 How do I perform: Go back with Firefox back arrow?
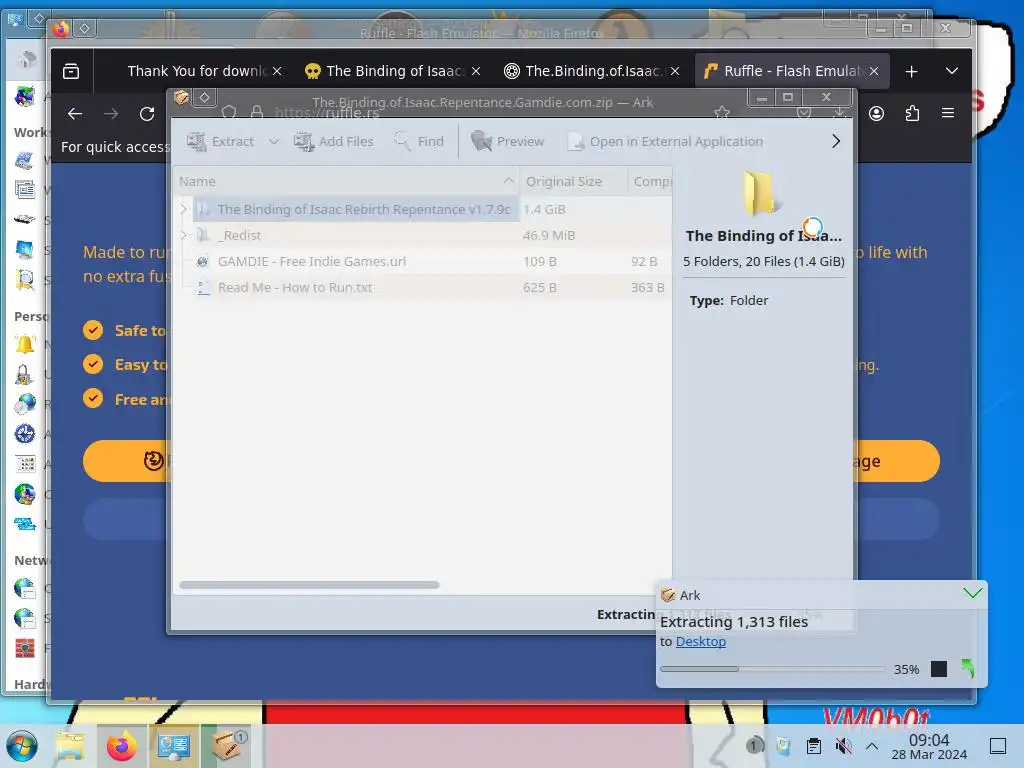click(75, 114)
